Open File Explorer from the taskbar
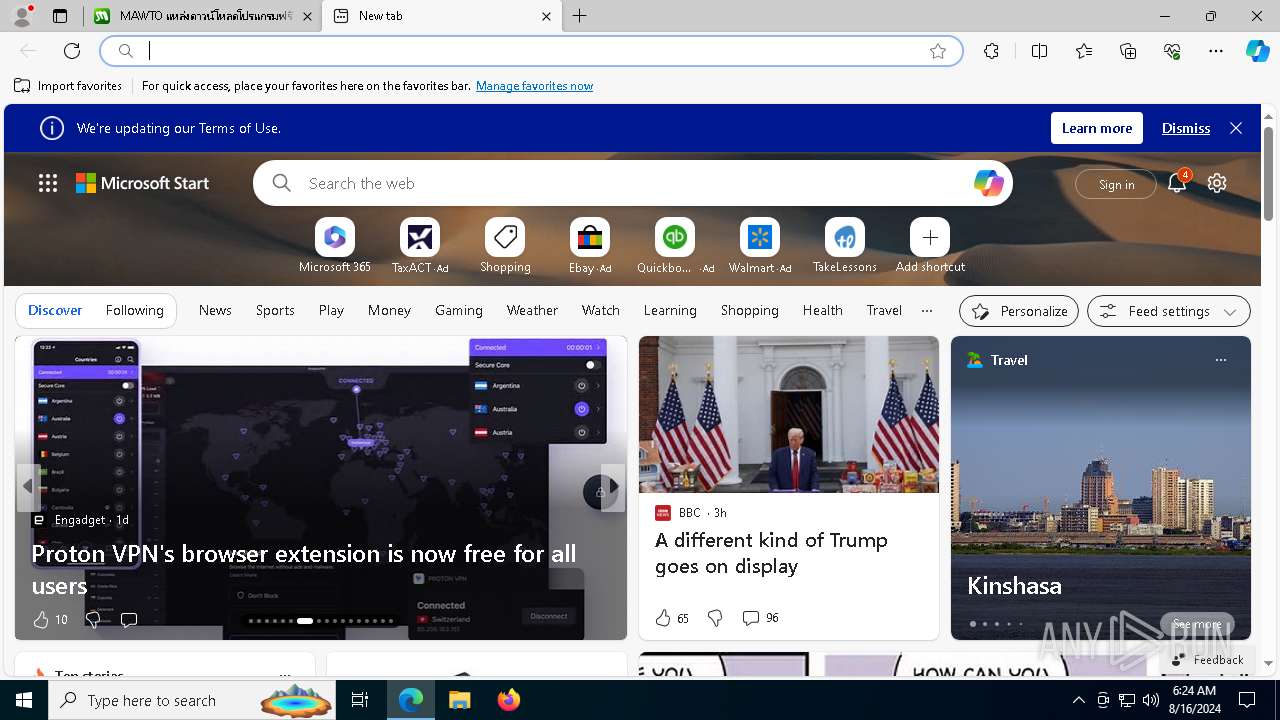This screenshot has height=720, width=1280. 459,700
